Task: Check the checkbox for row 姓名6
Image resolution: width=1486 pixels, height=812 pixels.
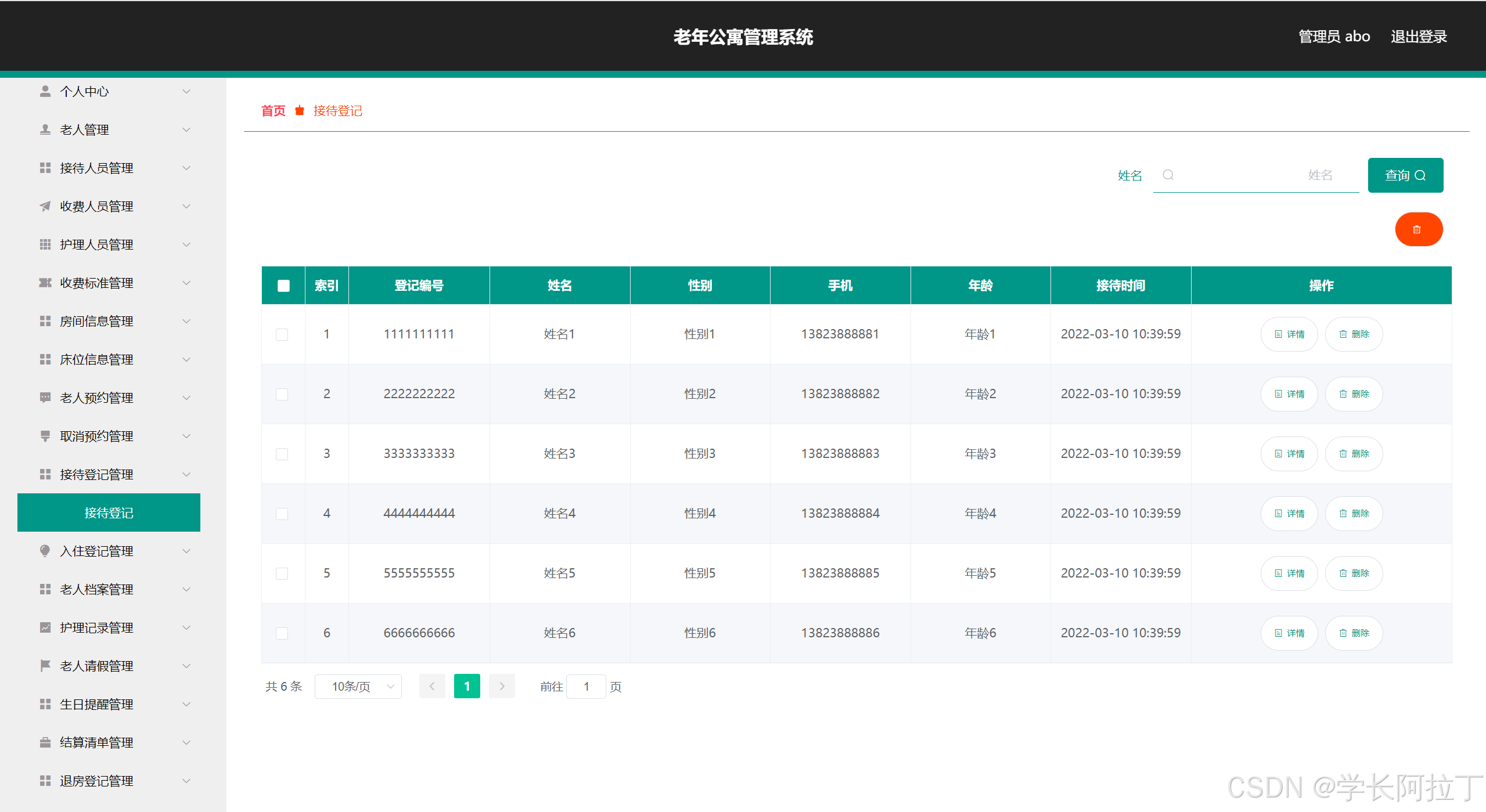Action: tap(282, 633)
